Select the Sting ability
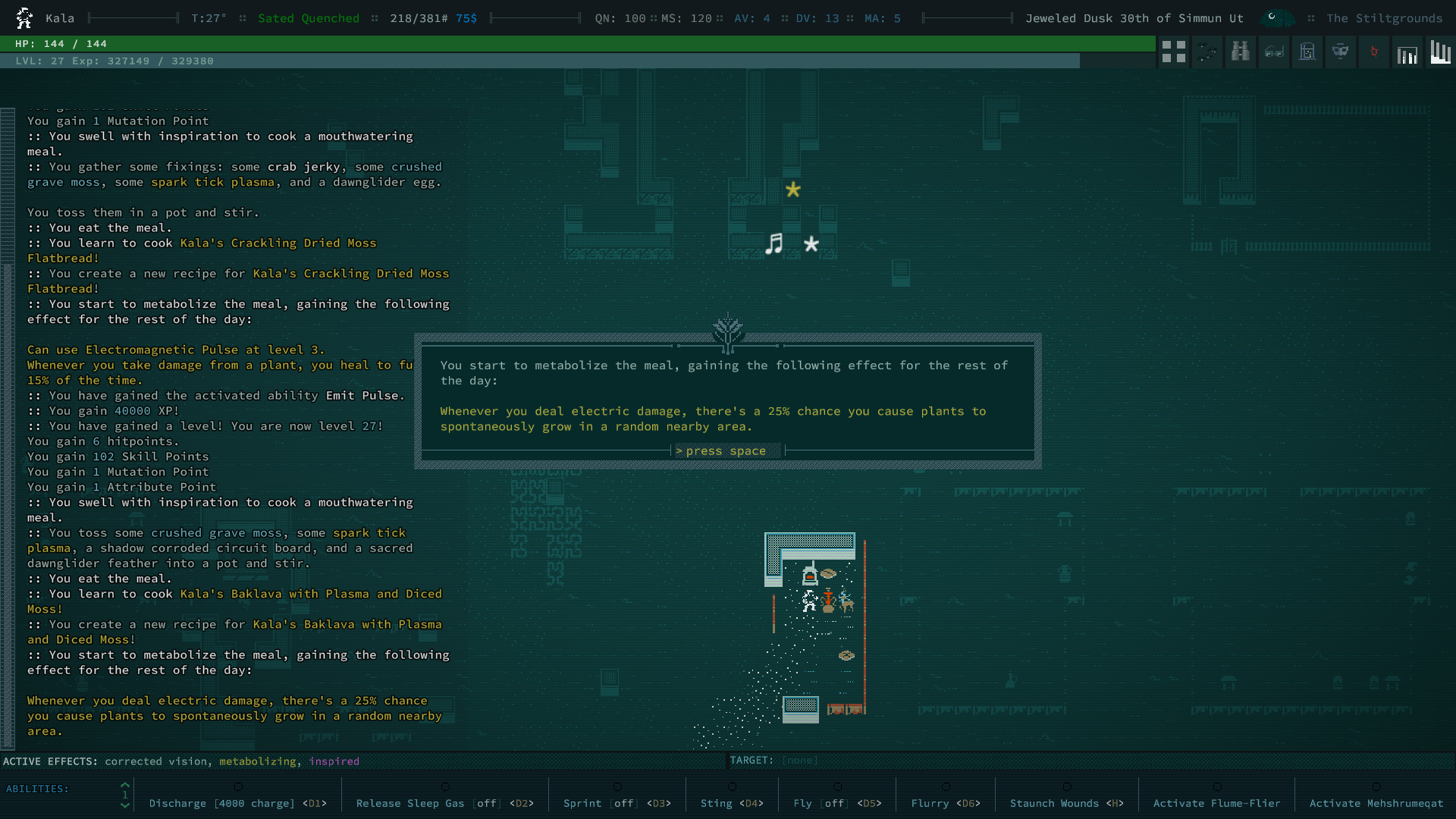 732,803
